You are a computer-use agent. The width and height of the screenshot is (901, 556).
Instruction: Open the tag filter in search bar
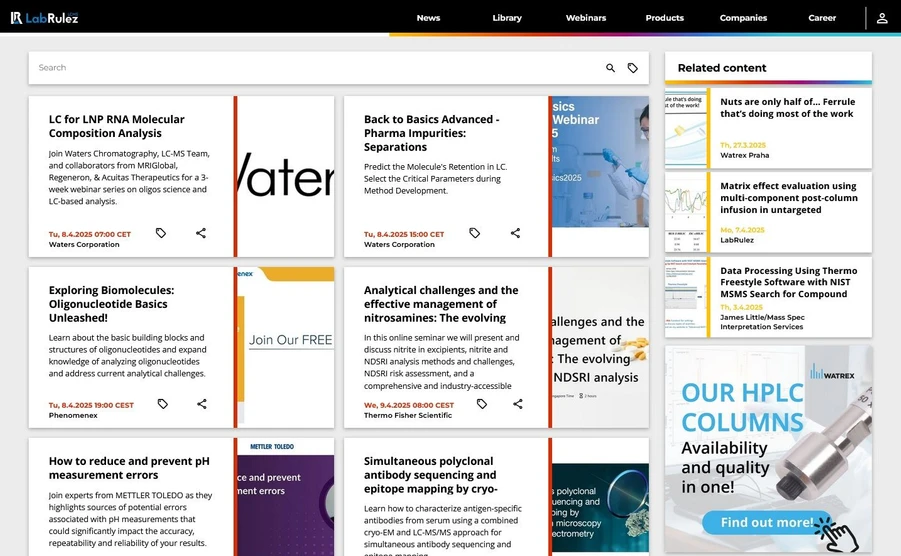(633, 68)
